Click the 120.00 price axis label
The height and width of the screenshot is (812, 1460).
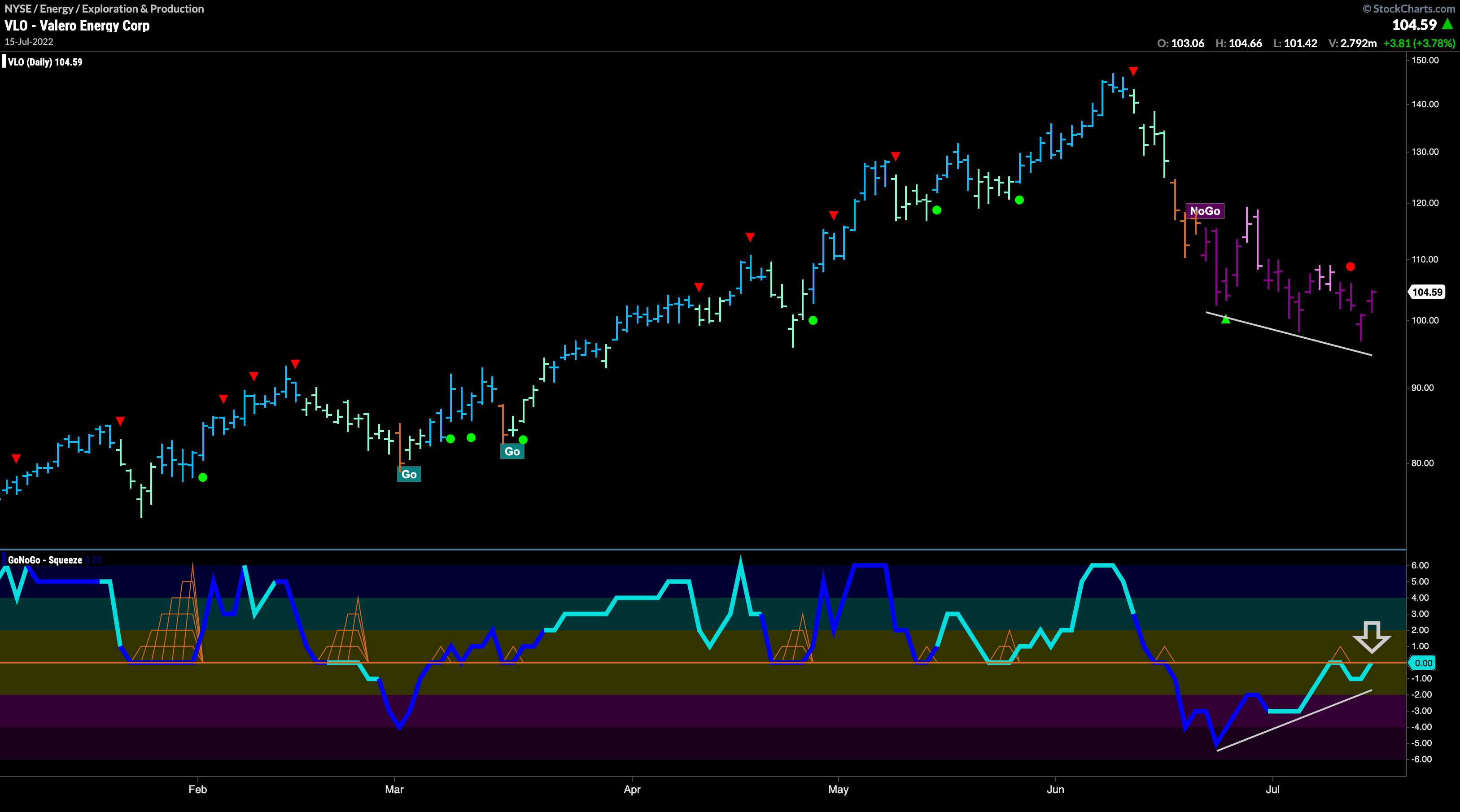click(x=1425, y=203)
